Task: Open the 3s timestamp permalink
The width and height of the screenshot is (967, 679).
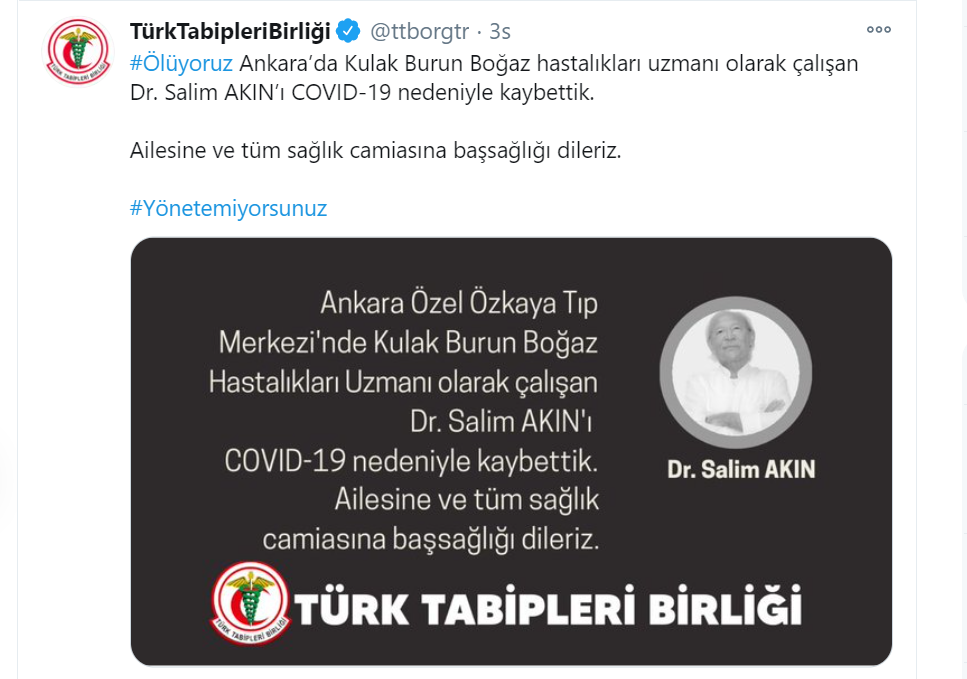Action: tap(500, 31)
